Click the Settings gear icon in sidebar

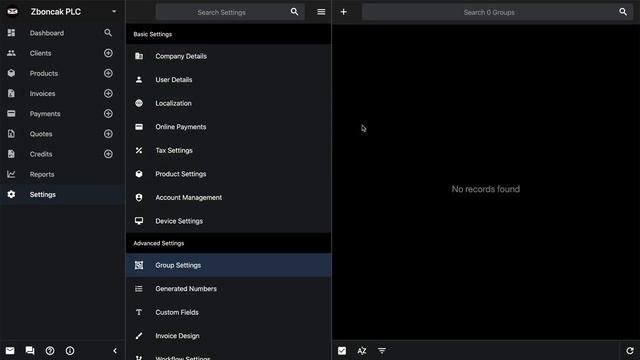click(11, 194)
